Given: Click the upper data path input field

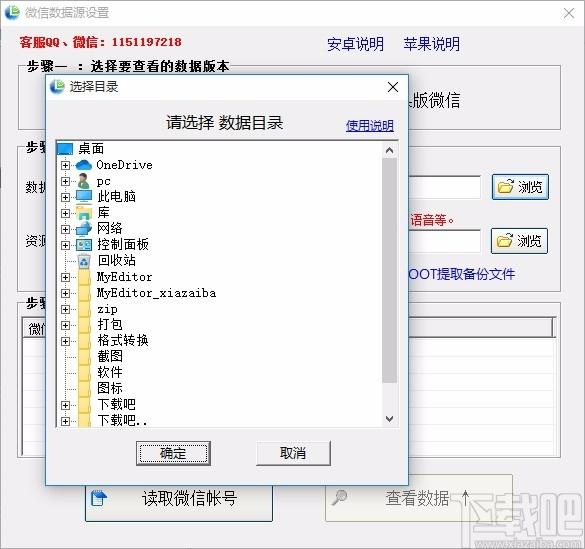Looking at the screenshot, I should click(444, 187).
